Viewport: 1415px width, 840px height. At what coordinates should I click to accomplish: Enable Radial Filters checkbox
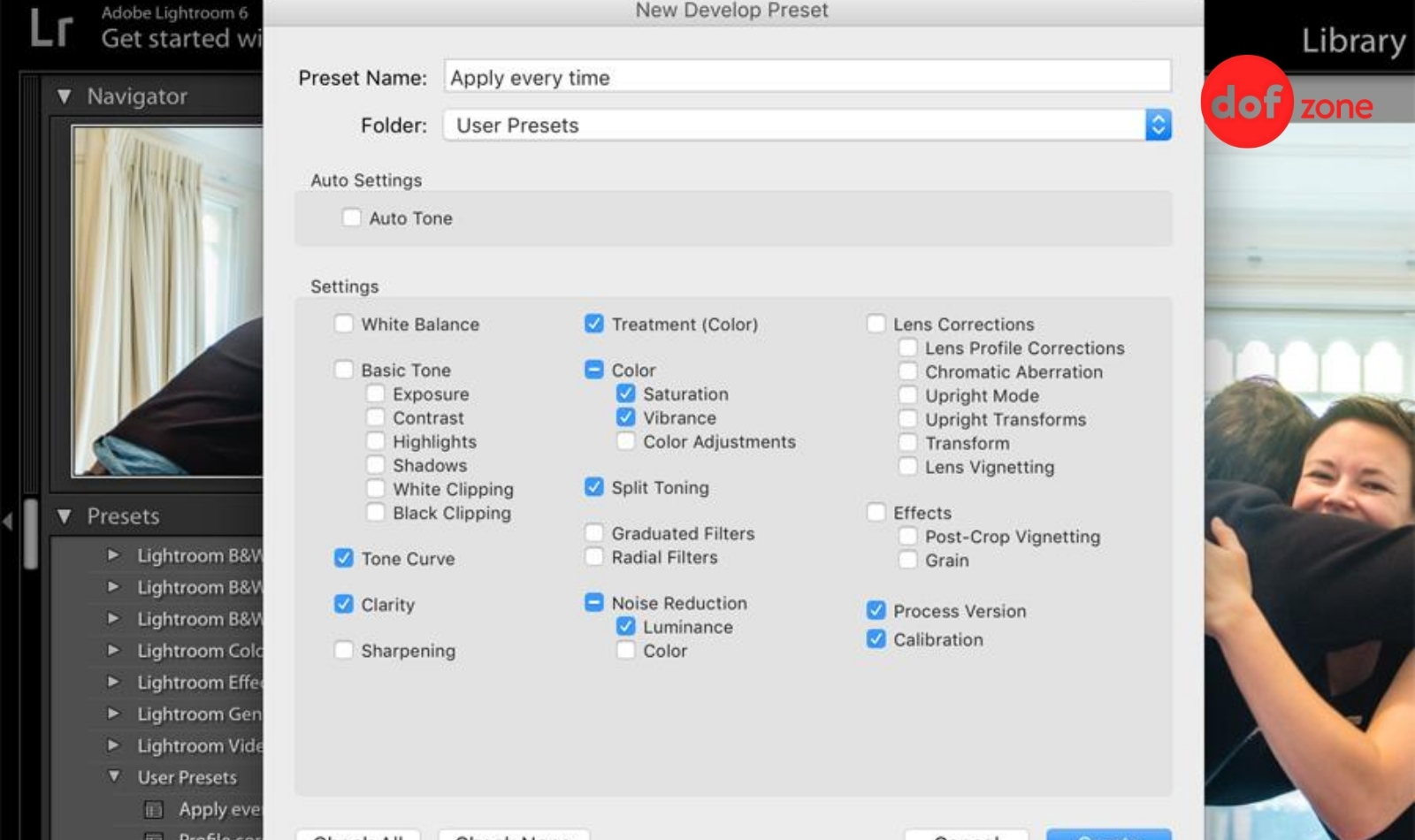[594, 557]
